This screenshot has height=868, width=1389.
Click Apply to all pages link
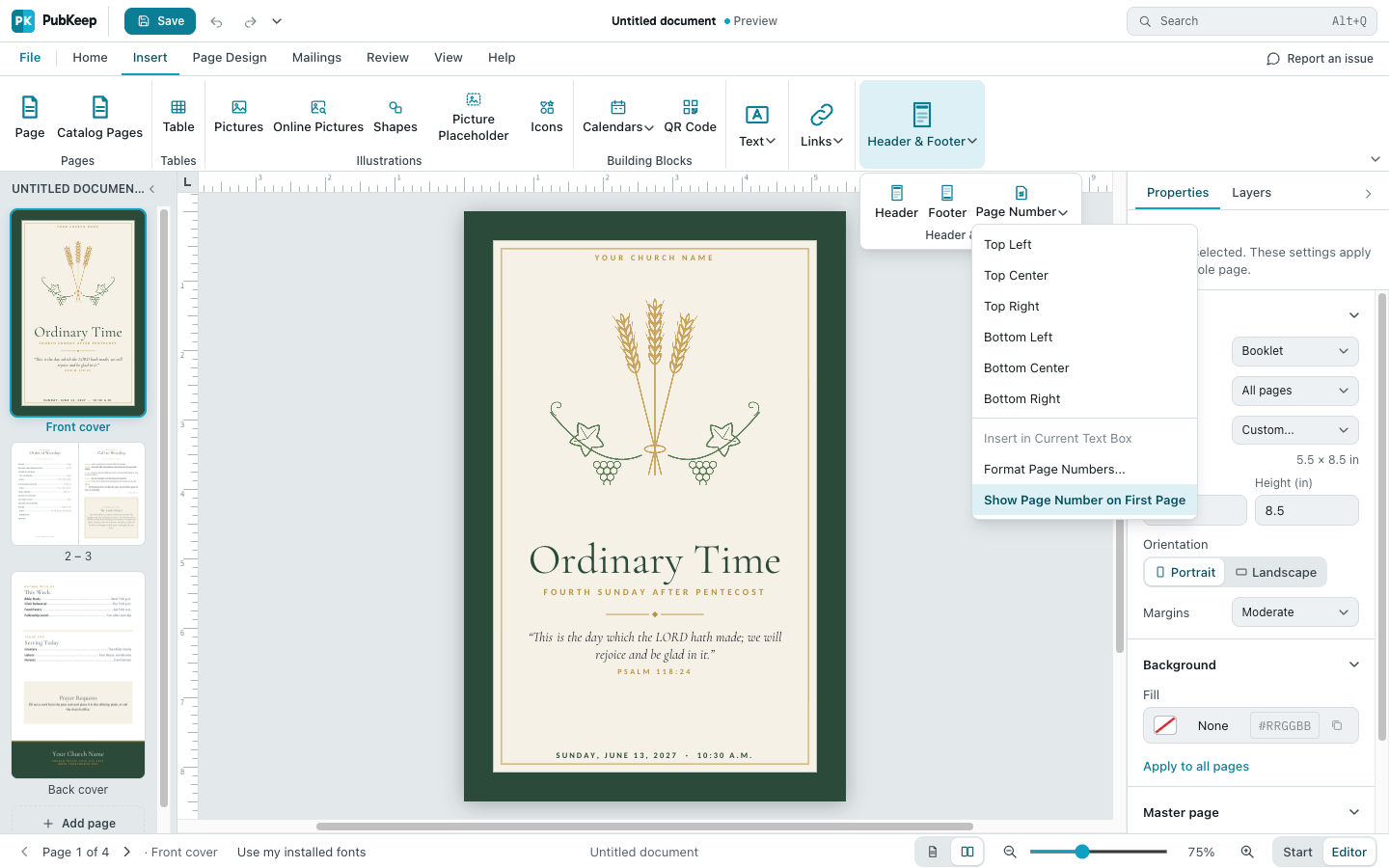(1196, 766)
